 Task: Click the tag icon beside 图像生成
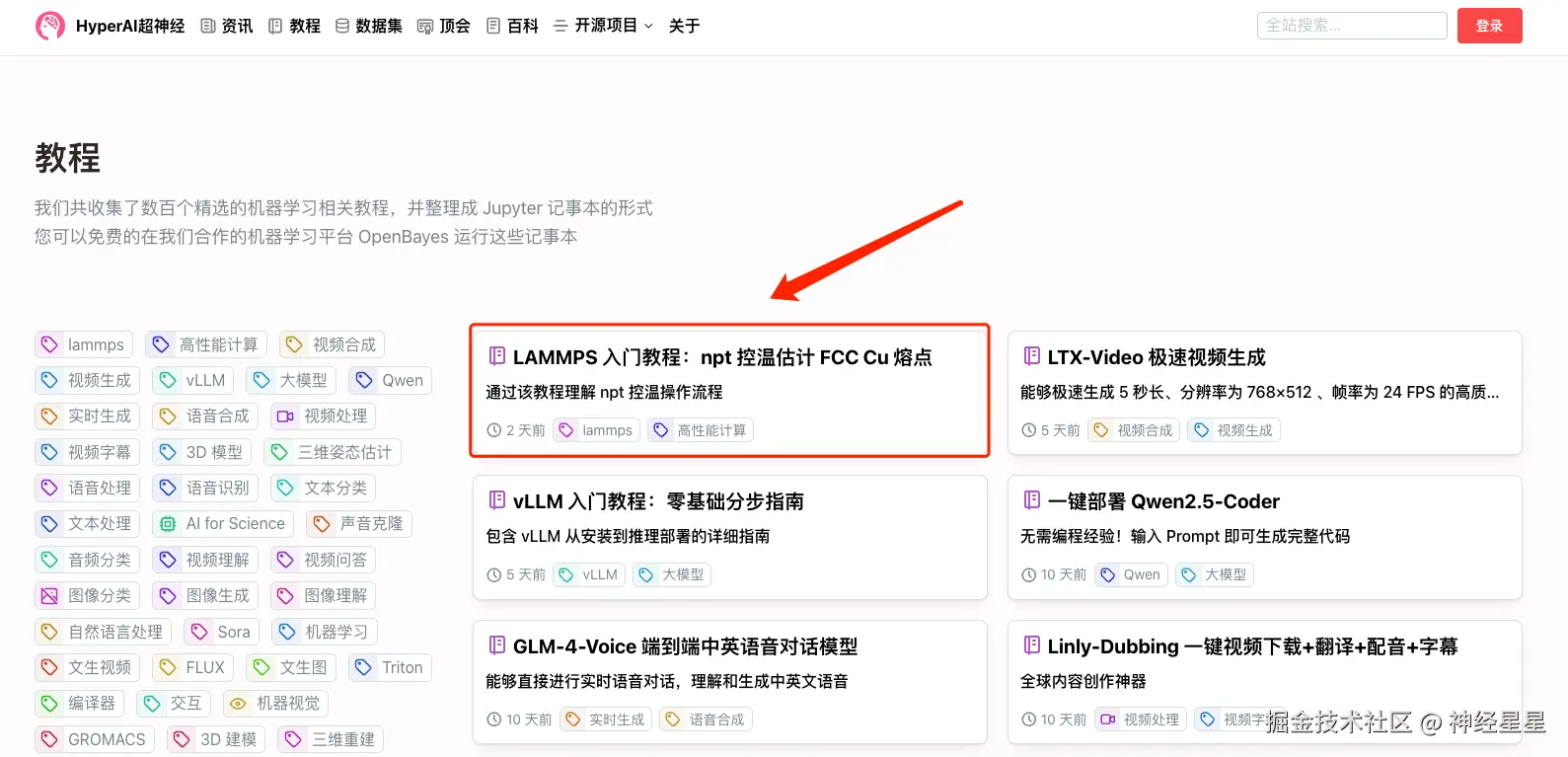point(168,596)
